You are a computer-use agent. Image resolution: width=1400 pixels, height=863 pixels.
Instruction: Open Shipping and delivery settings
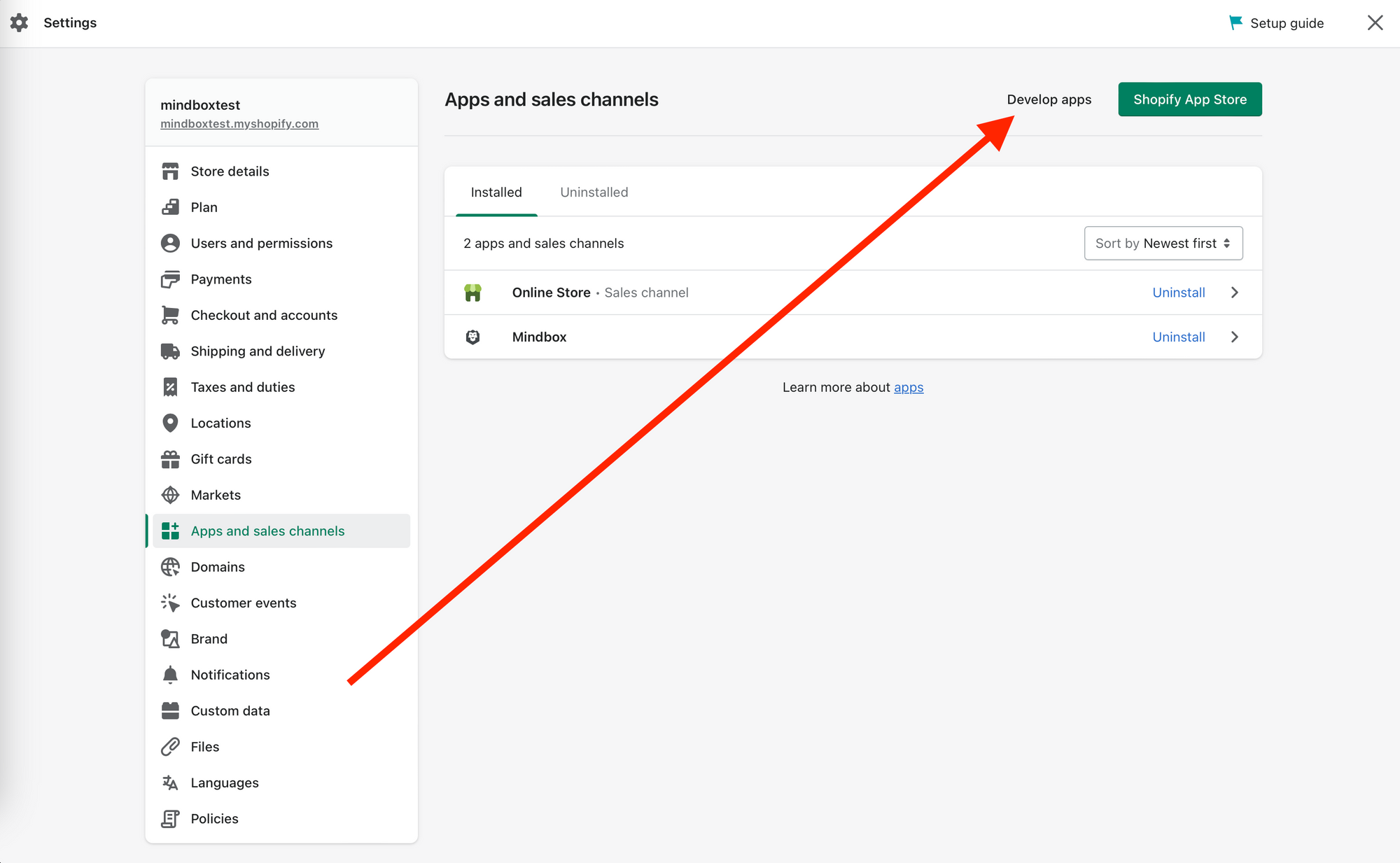(281, 351)
